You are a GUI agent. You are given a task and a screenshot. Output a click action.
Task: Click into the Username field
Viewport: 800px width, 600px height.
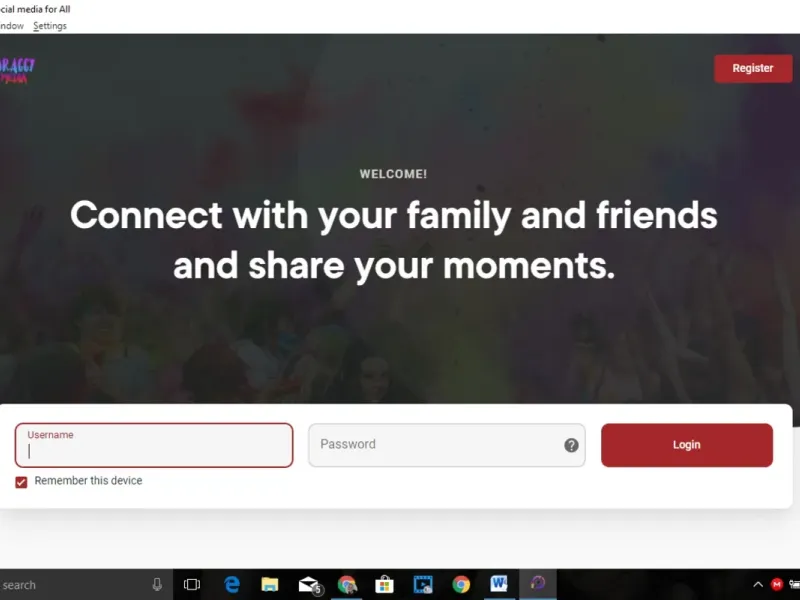[154, 445]
